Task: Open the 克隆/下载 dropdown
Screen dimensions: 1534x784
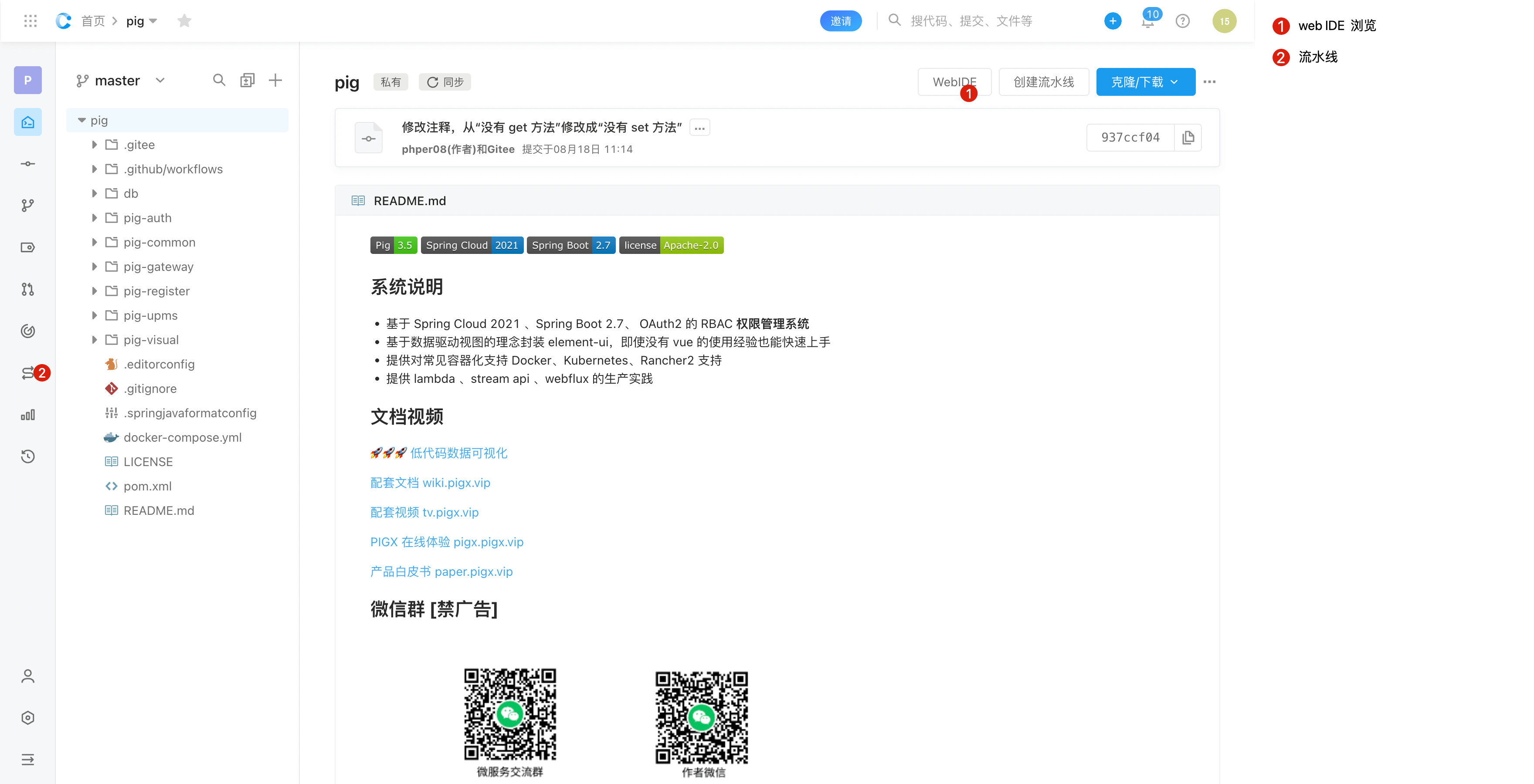Action: tap(1146, 81)
